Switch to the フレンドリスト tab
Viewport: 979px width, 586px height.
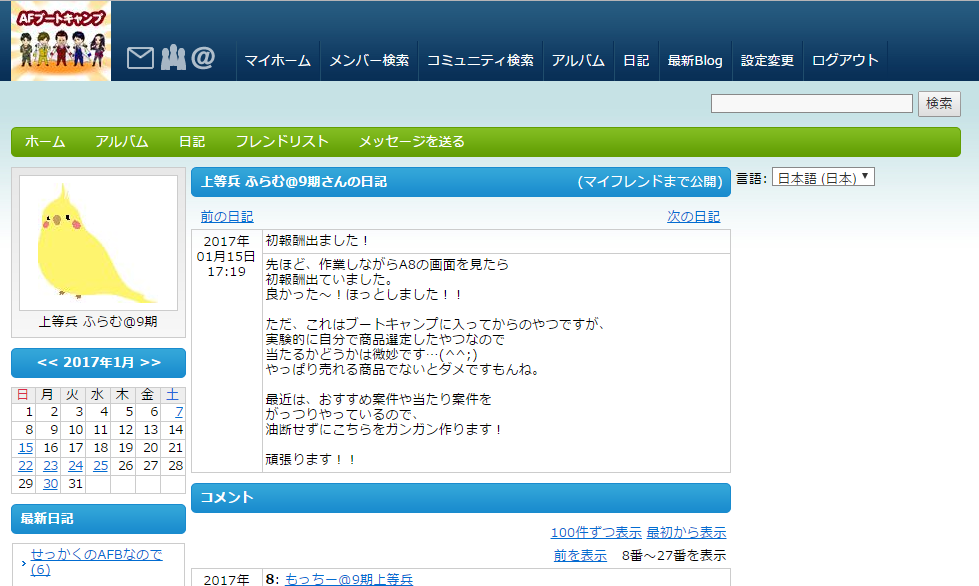click(x=282, y=142)
